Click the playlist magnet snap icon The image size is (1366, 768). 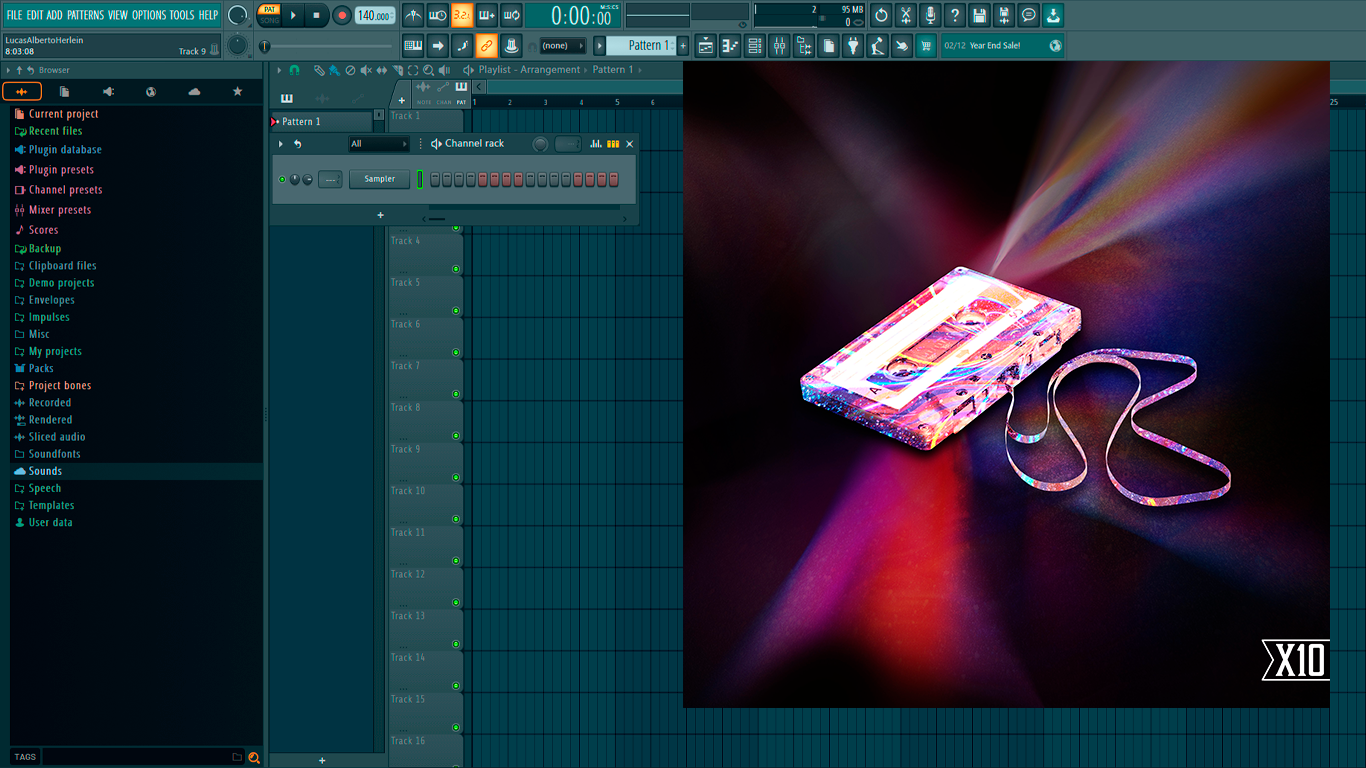click(294, 70)
